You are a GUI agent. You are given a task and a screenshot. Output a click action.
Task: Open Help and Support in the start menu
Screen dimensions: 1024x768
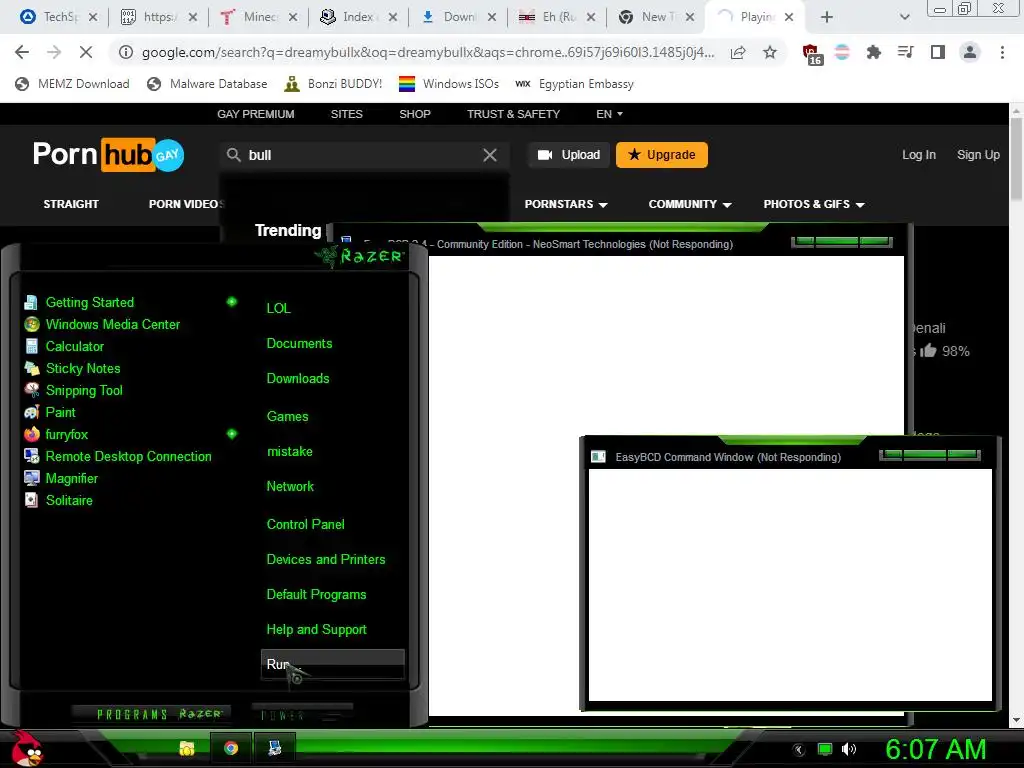coord(316,630)
